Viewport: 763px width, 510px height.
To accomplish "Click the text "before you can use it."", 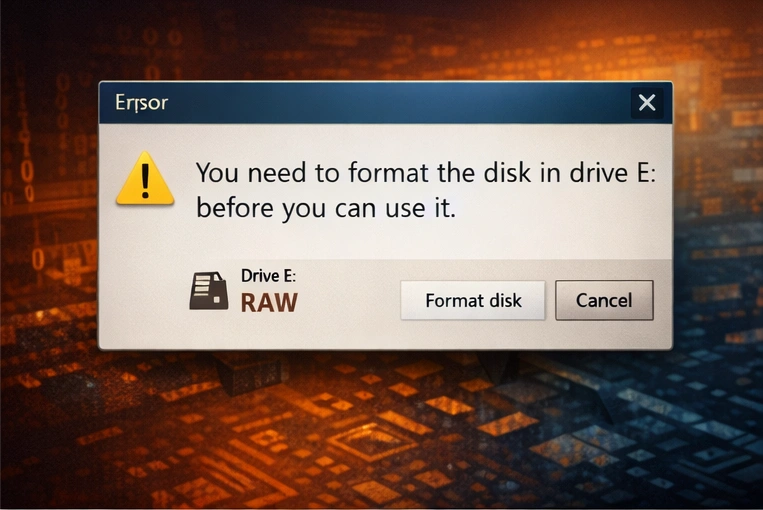I will click(x=326, y=209).
